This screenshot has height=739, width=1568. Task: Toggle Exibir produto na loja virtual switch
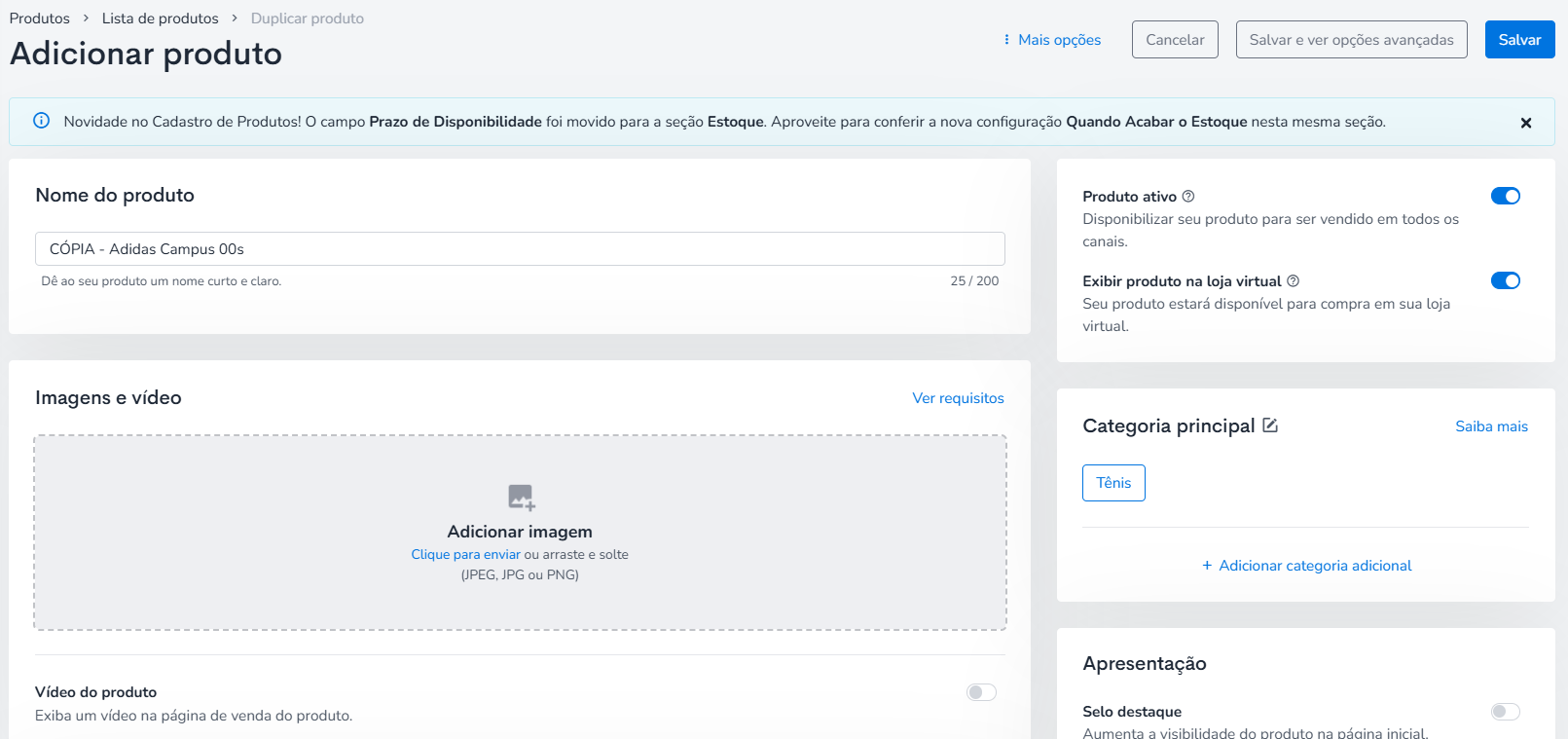1505,281
